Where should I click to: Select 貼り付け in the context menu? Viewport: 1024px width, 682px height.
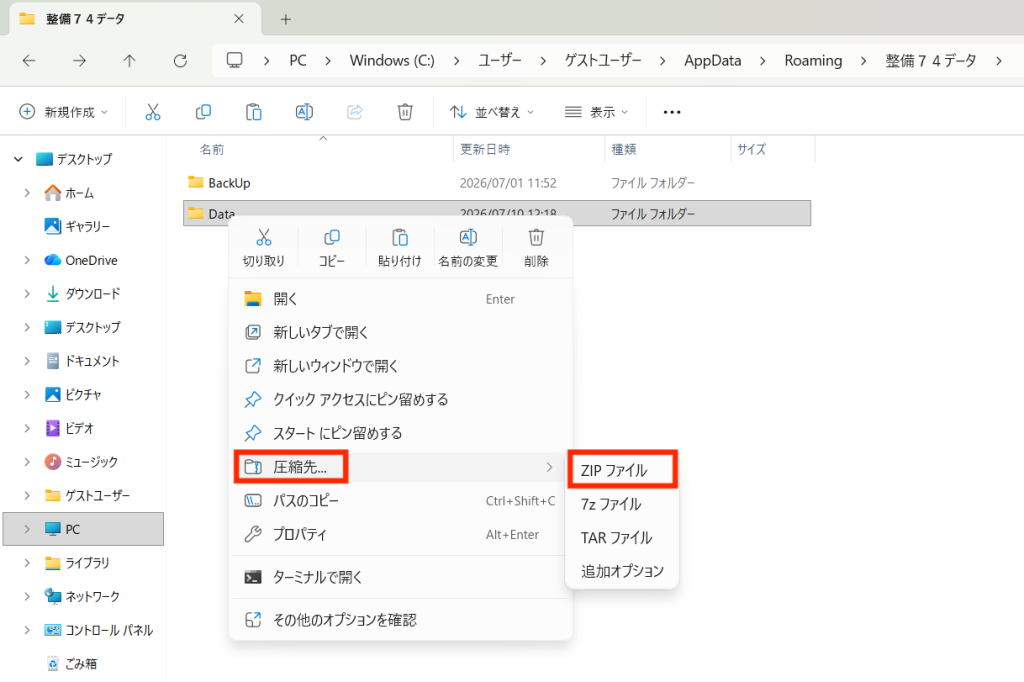[x=400, y=248]
